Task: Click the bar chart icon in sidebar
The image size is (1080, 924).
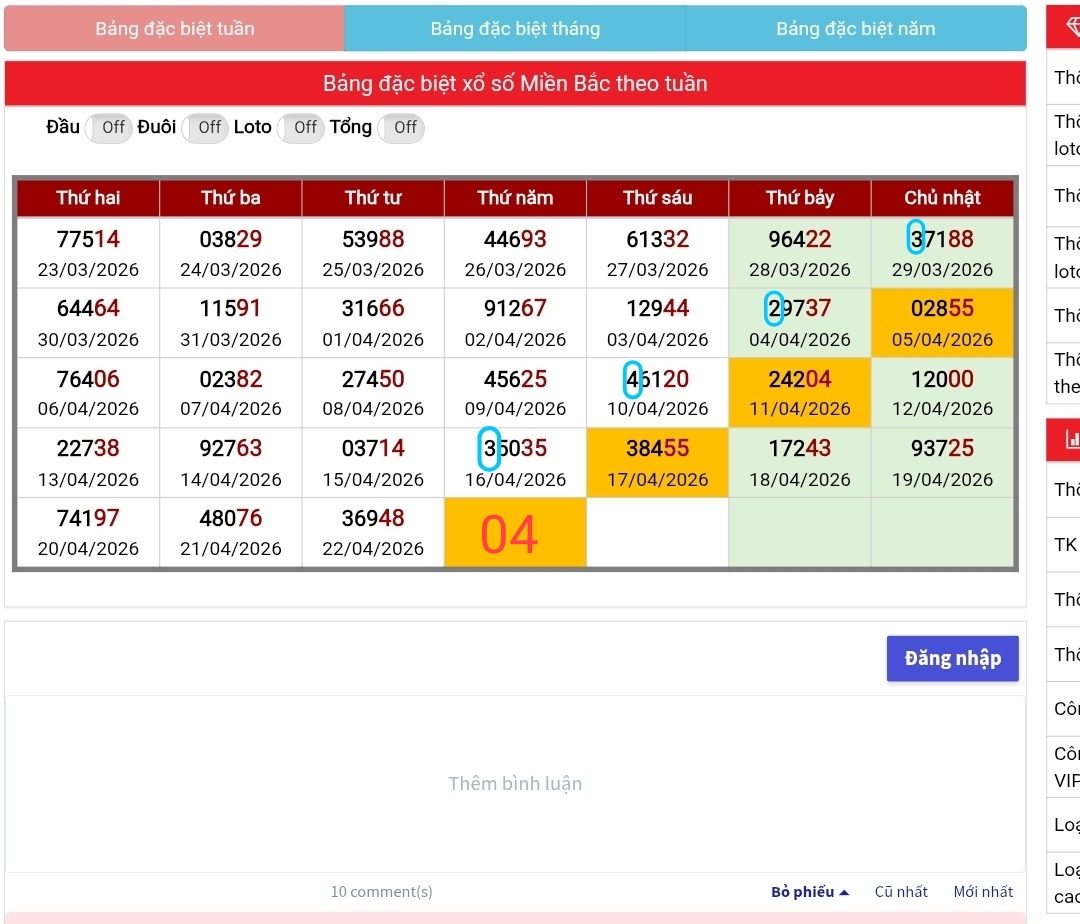Action: pos(1070,438)
